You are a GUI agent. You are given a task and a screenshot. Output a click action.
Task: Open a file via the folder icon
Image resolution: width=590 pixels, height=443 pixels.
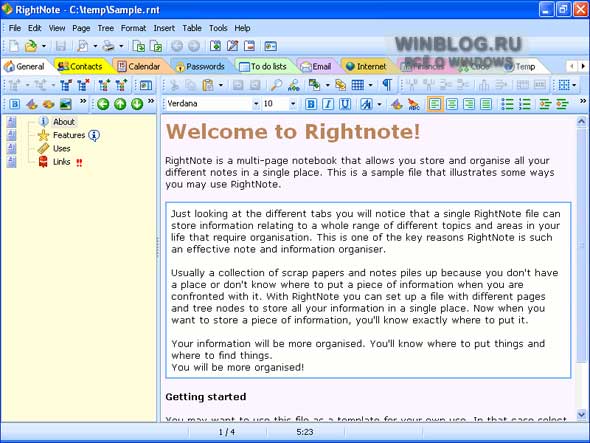(x=31, y=46)
